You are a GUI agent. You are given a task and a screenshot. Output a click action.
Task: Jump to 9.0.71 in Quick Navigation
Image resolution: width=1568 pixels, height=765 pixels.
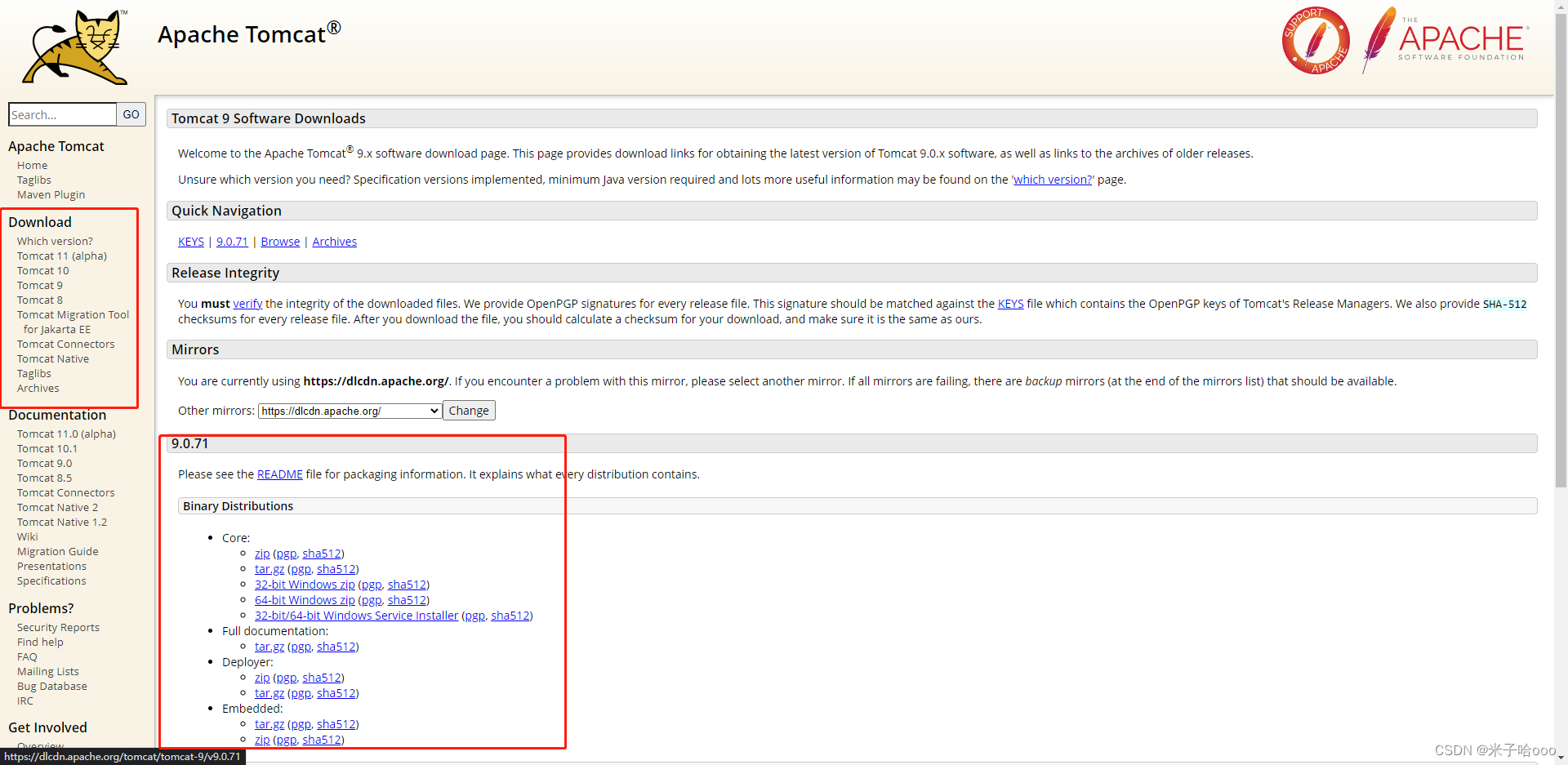tap(232, 242)
